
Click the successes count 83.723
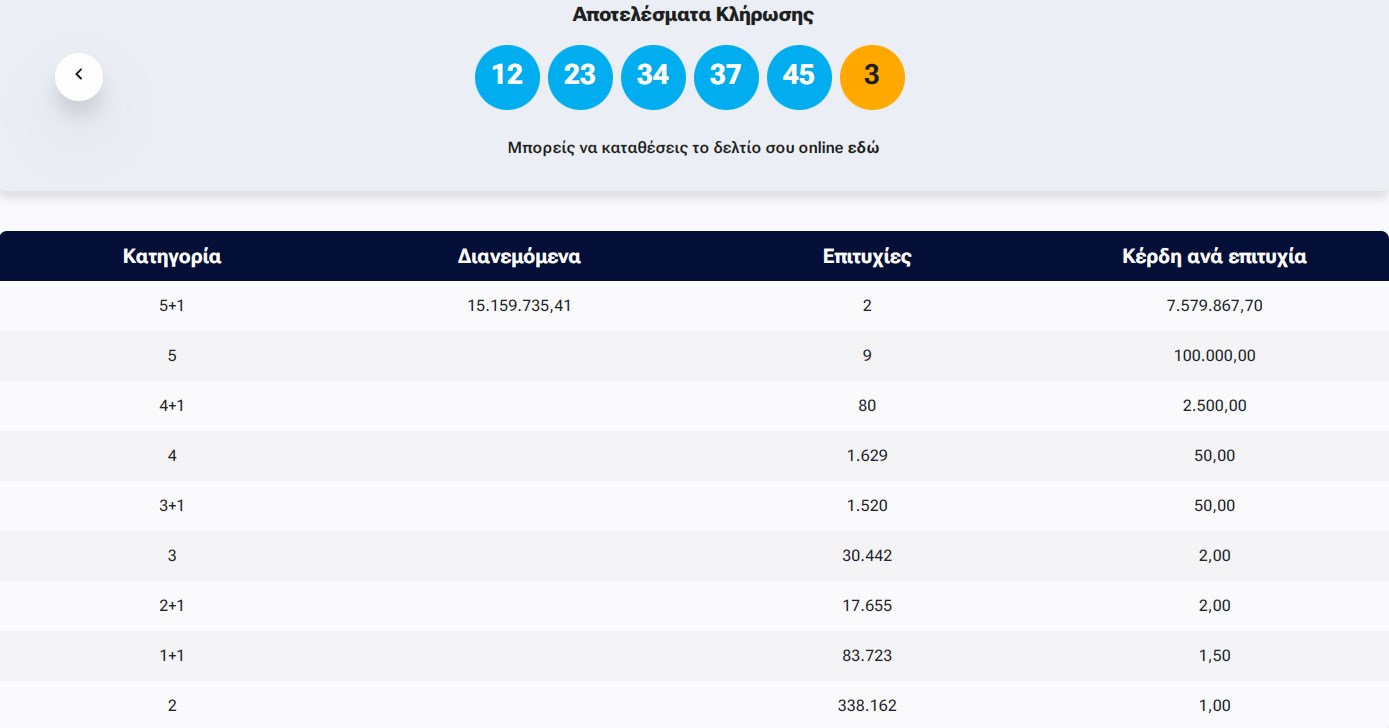[x=867, y=656]
